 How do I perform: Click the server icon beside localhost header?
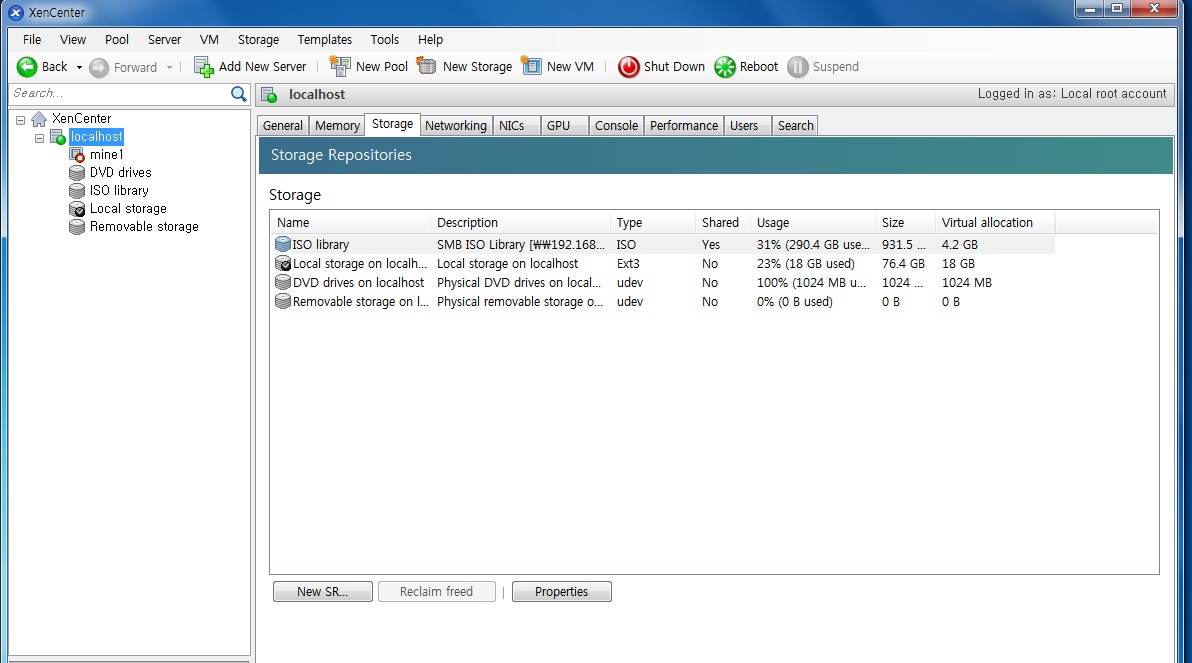pos(269,95)
